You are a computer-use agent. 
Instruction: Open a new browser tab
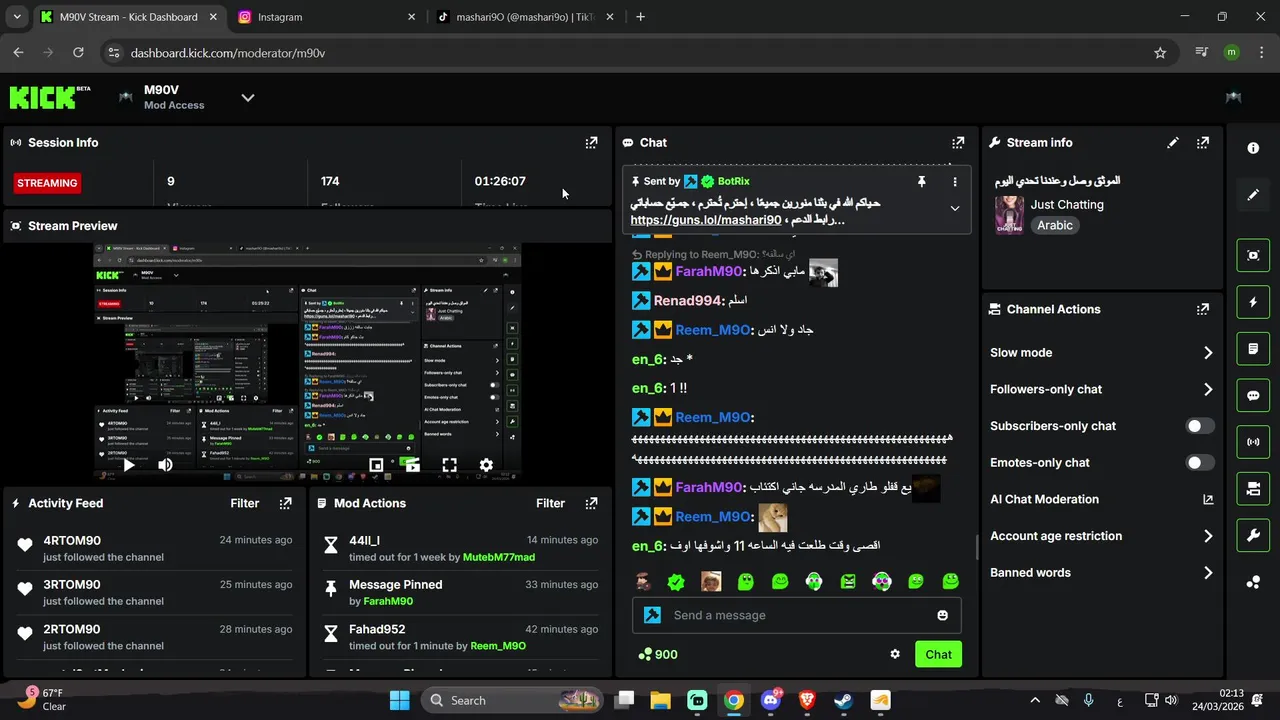[640, 17]
